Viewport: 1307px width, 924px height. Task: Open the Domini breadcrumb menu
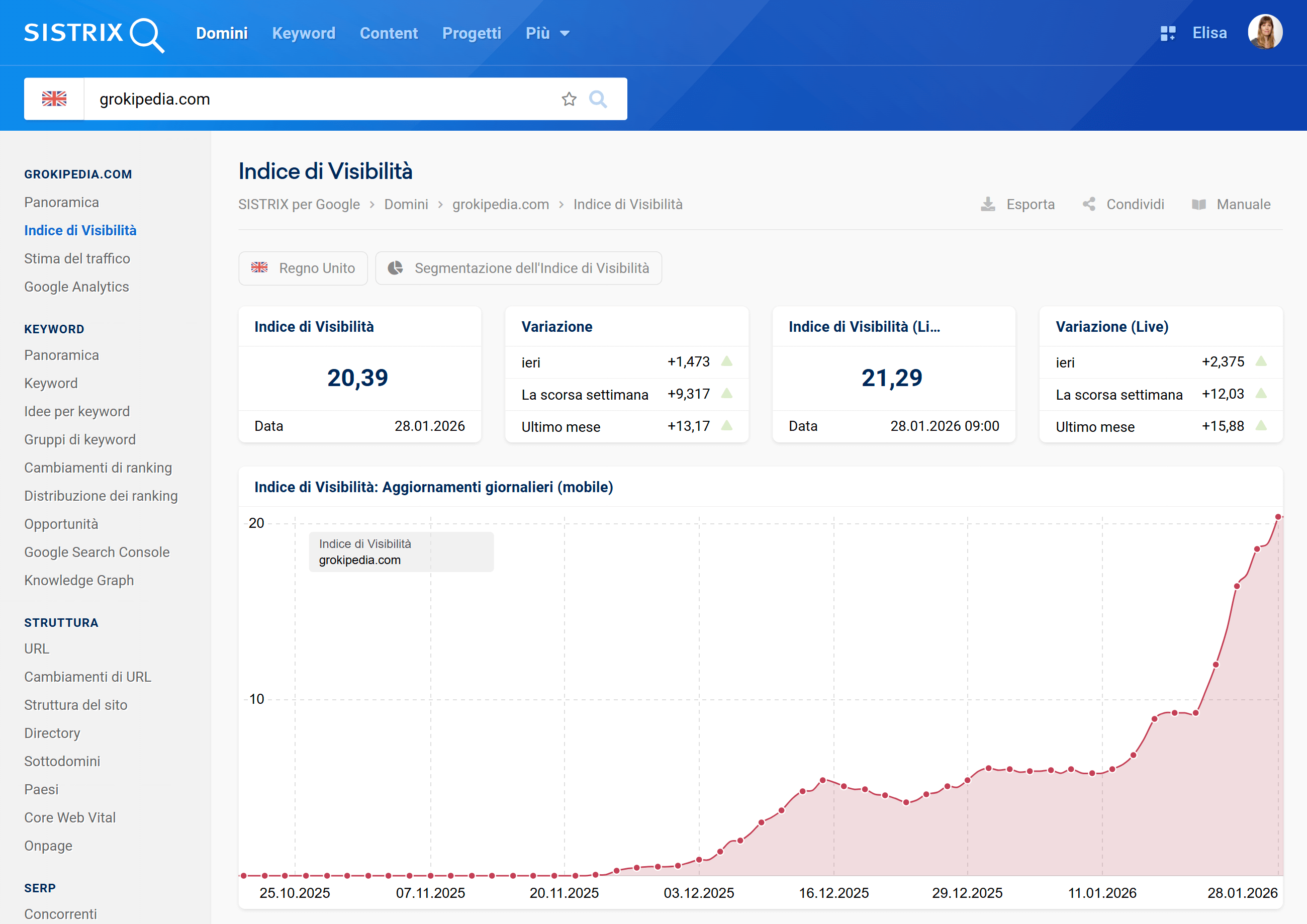(406, 204)
